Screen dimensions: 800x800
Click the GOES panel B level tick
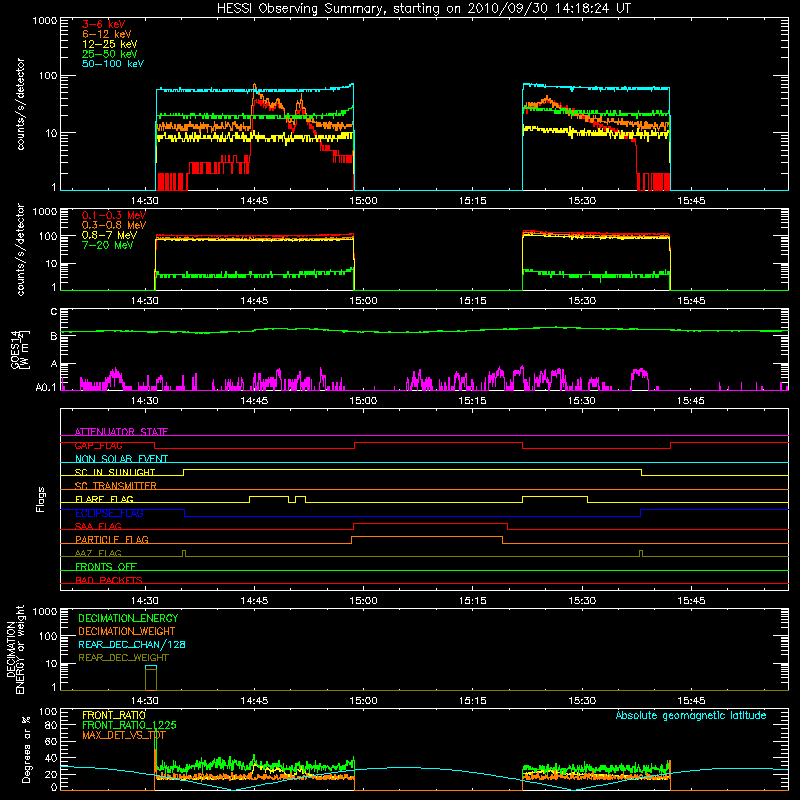[54, 336]
